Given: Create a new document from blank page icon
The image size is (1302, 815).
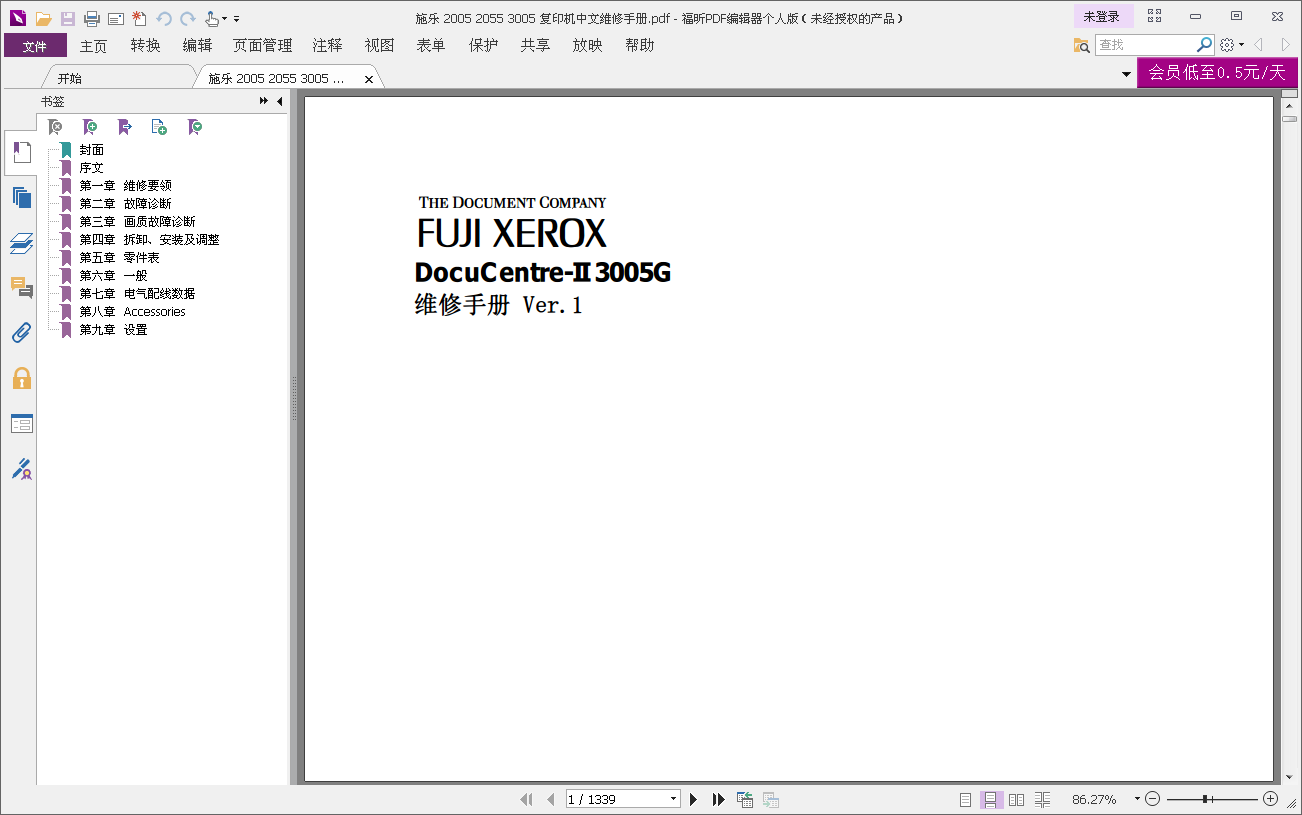Looking at the screenshot, I should [139, 18].
